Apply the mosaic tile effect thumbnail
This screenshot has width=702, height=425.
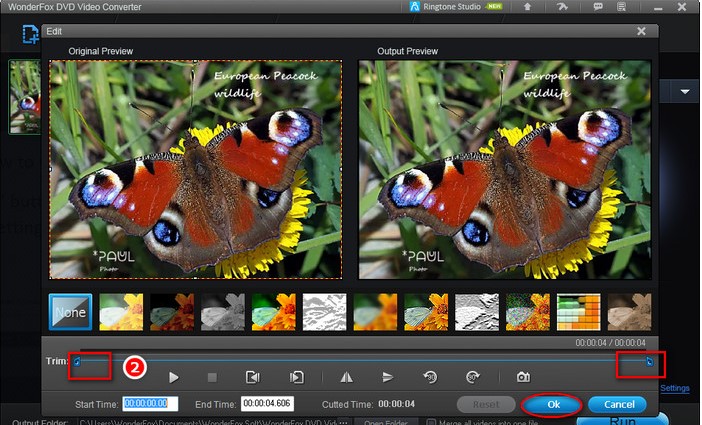[x=578, y=312]
